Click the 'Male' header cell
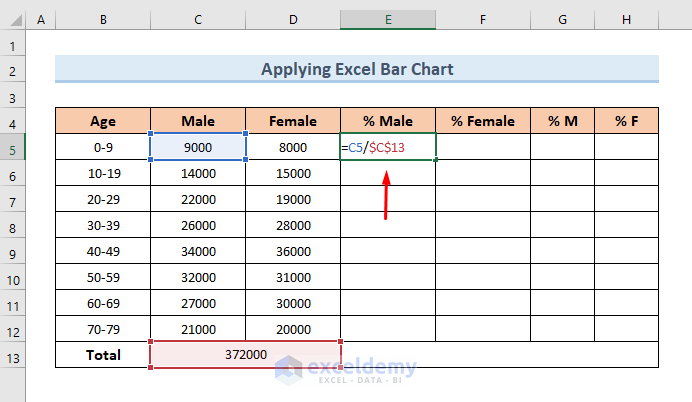Screen dimensions: 692x402 coord(198,120)
